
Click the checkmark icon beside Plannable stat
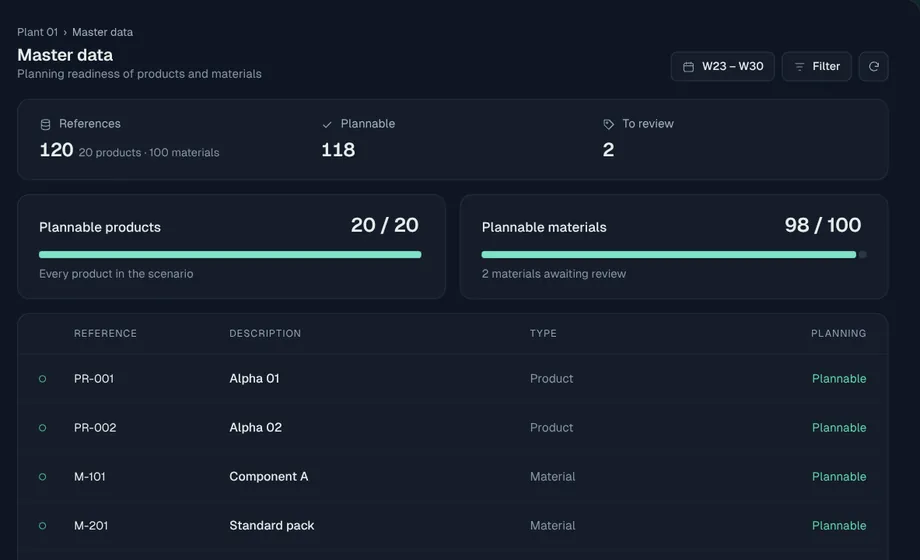(x=327, y=124)
